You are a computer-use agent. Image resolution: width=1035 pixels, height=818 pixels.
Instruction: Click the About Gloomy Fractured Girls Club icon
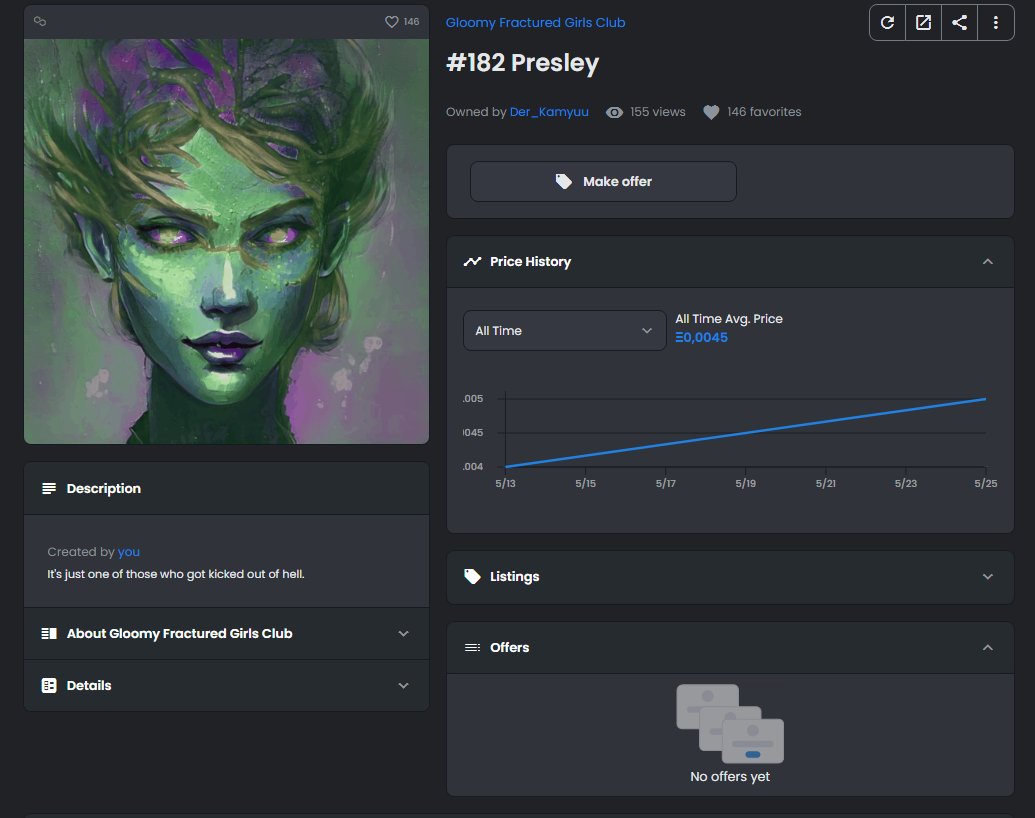click(x=49, y=634)
